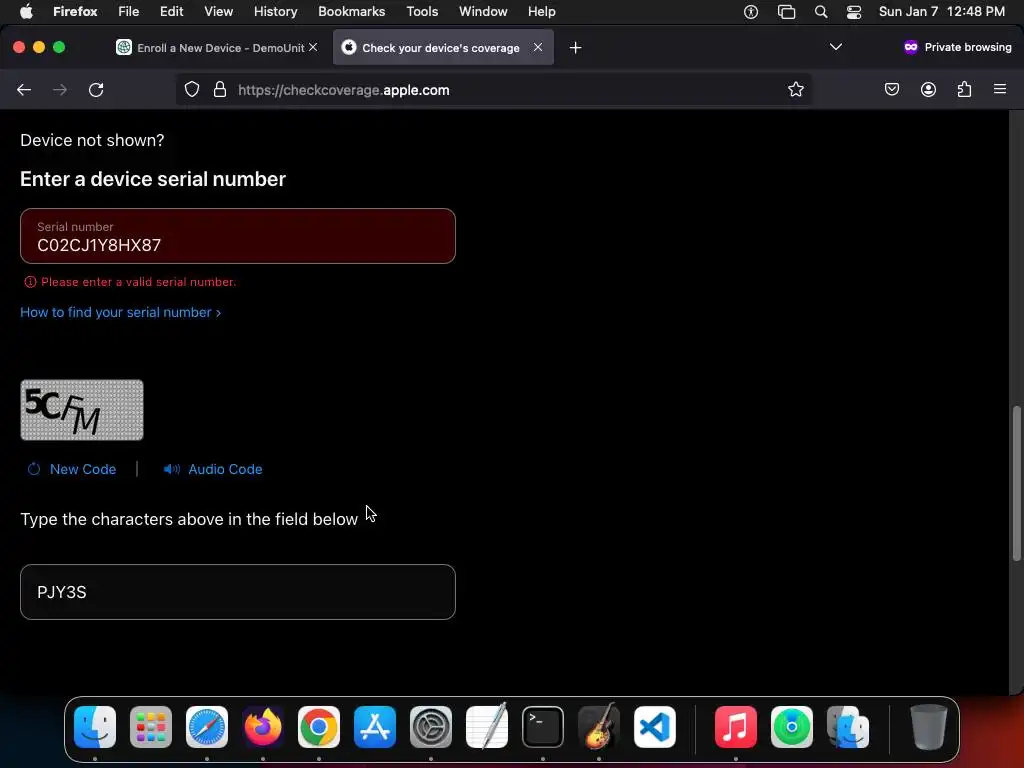This screenshot has height=768, width=1024.
Task: Click the date and time in menu bar
Action: click(942, 11)
